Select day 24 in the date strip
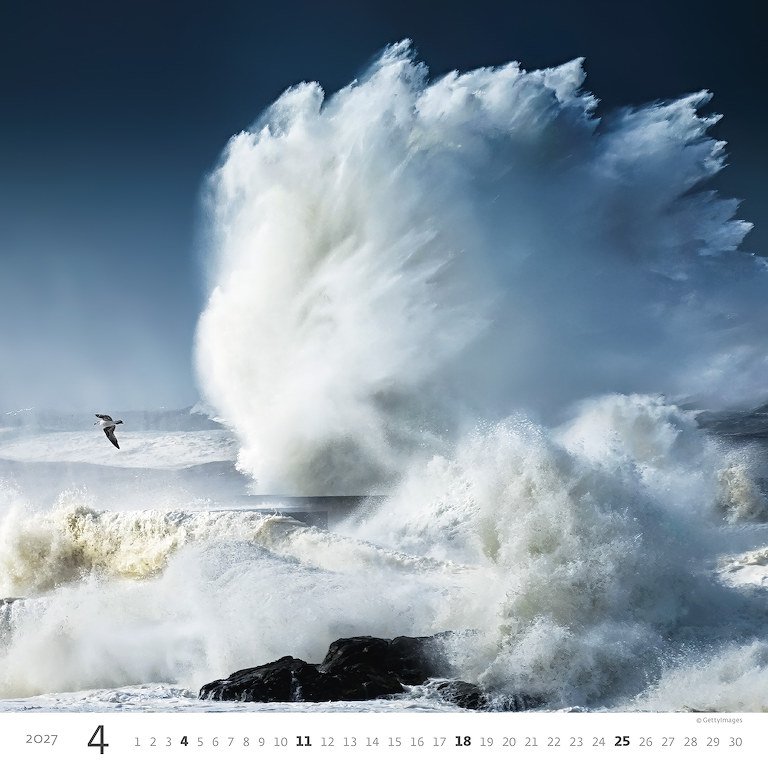This screenshot has height=768, width=768. pos(599,742)
